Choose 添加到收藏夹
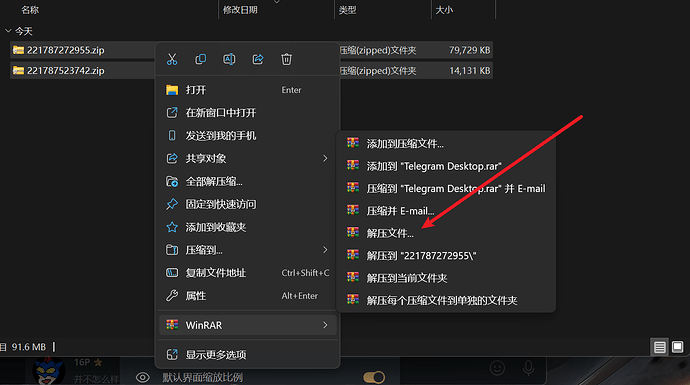Image resolution: width=690 pixels, height=385 pixels. (x=248, y=227)
